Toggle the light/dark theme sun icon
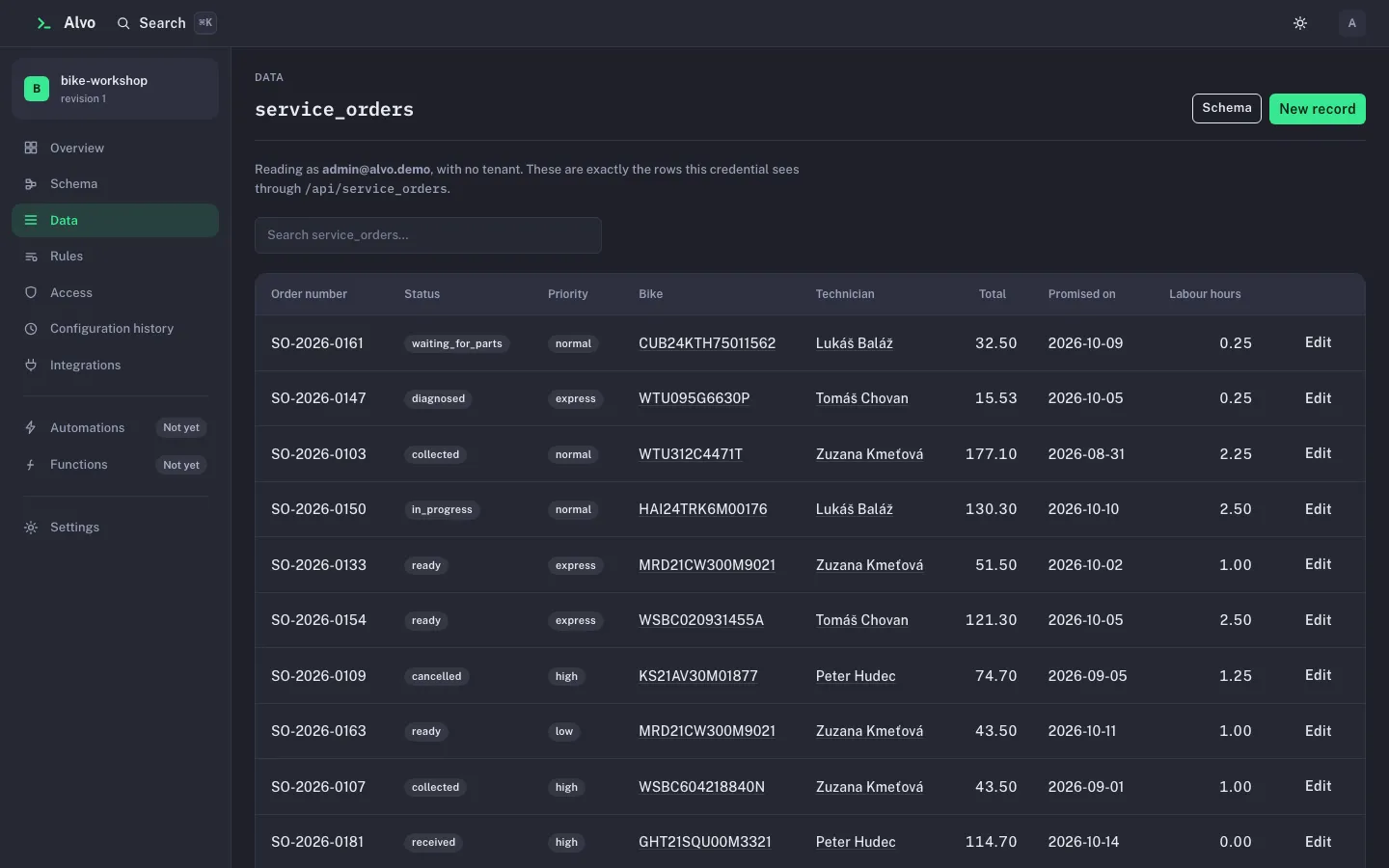The width and height of the screenshot is (1389, 868). tap(1300, 23)
